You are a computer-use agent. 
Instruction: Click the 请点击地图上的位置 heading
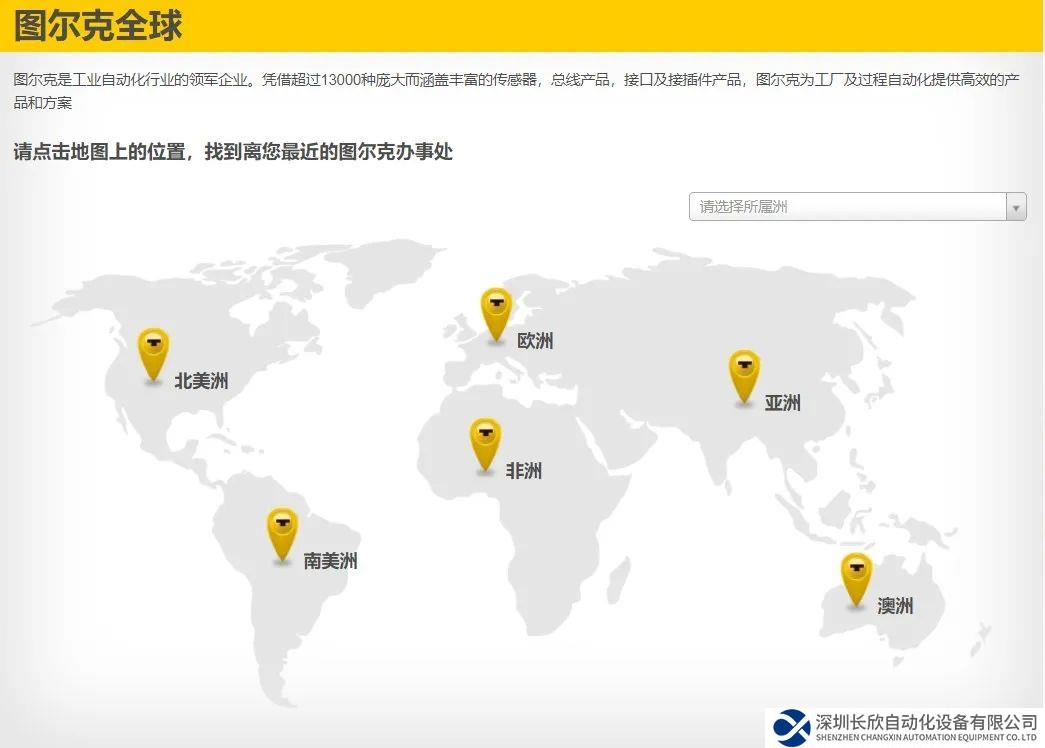pos(229,152)
